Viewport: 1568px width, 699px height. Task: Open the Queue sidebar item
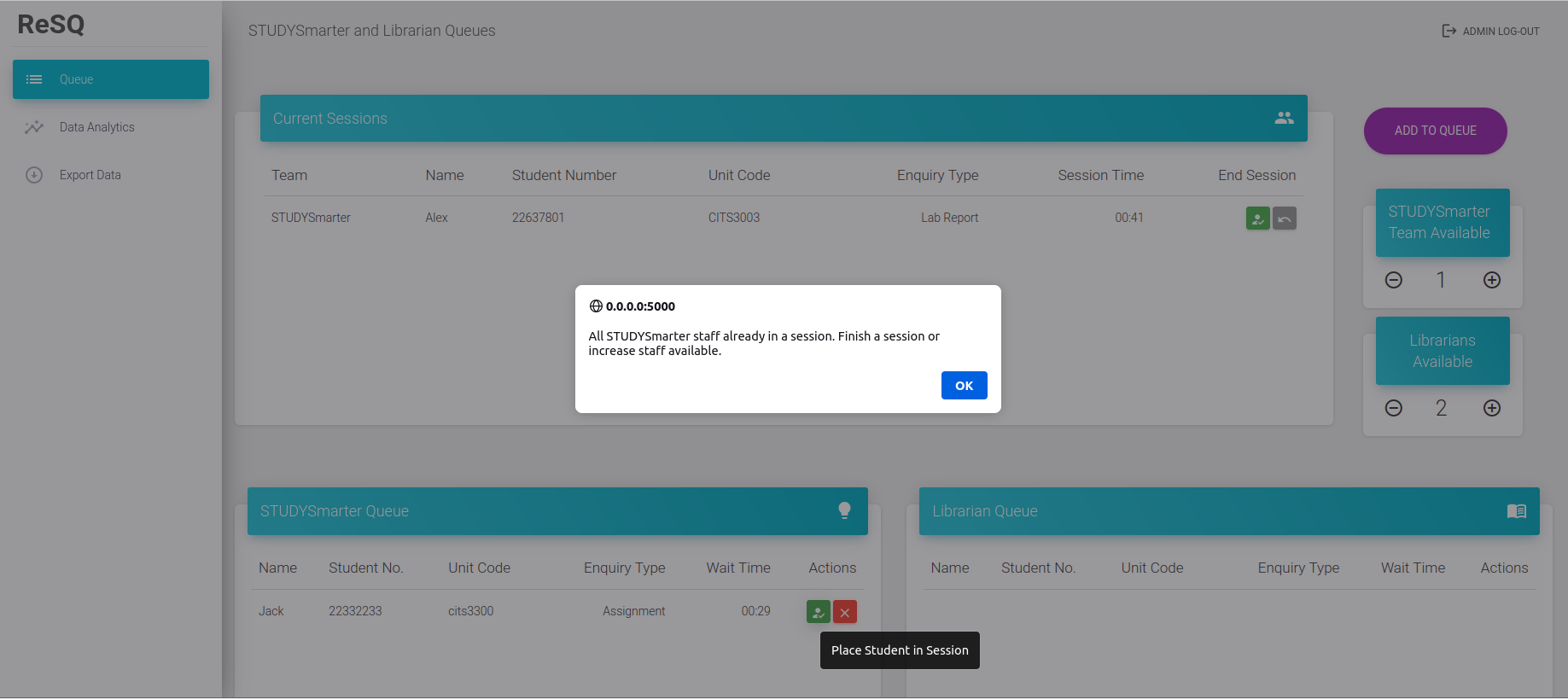point(111,79)
